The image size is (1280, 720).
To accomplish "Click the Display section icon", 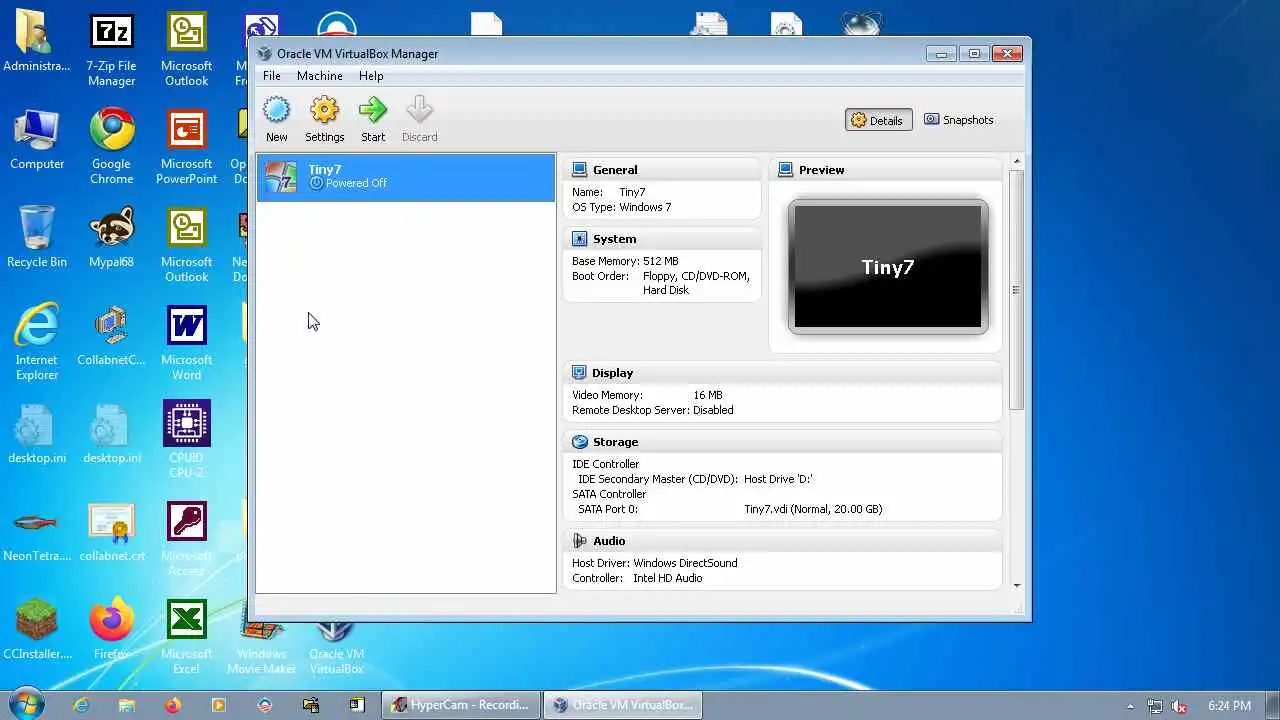I will 579,373.
